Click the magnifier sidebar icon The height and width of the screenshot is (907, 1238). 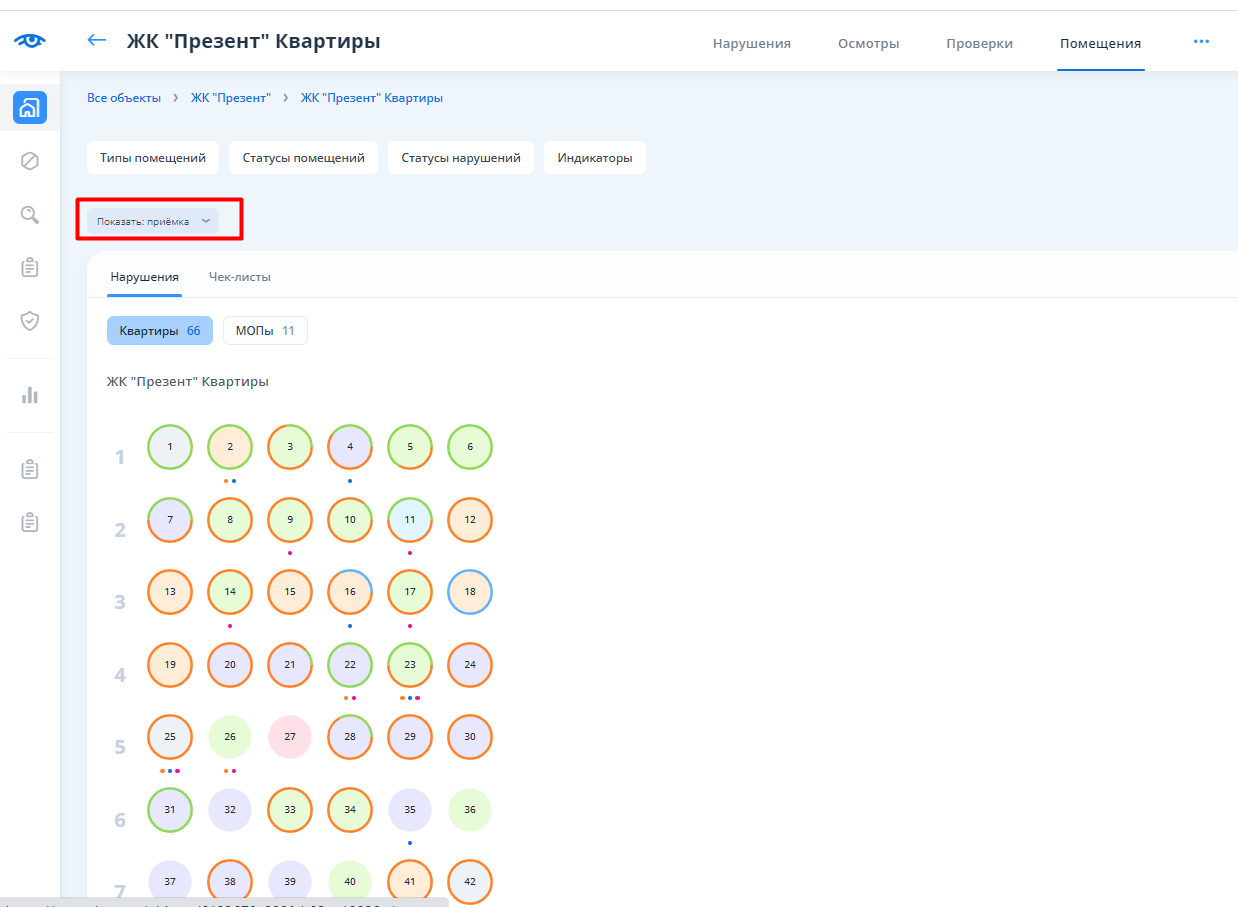[30, 214]
